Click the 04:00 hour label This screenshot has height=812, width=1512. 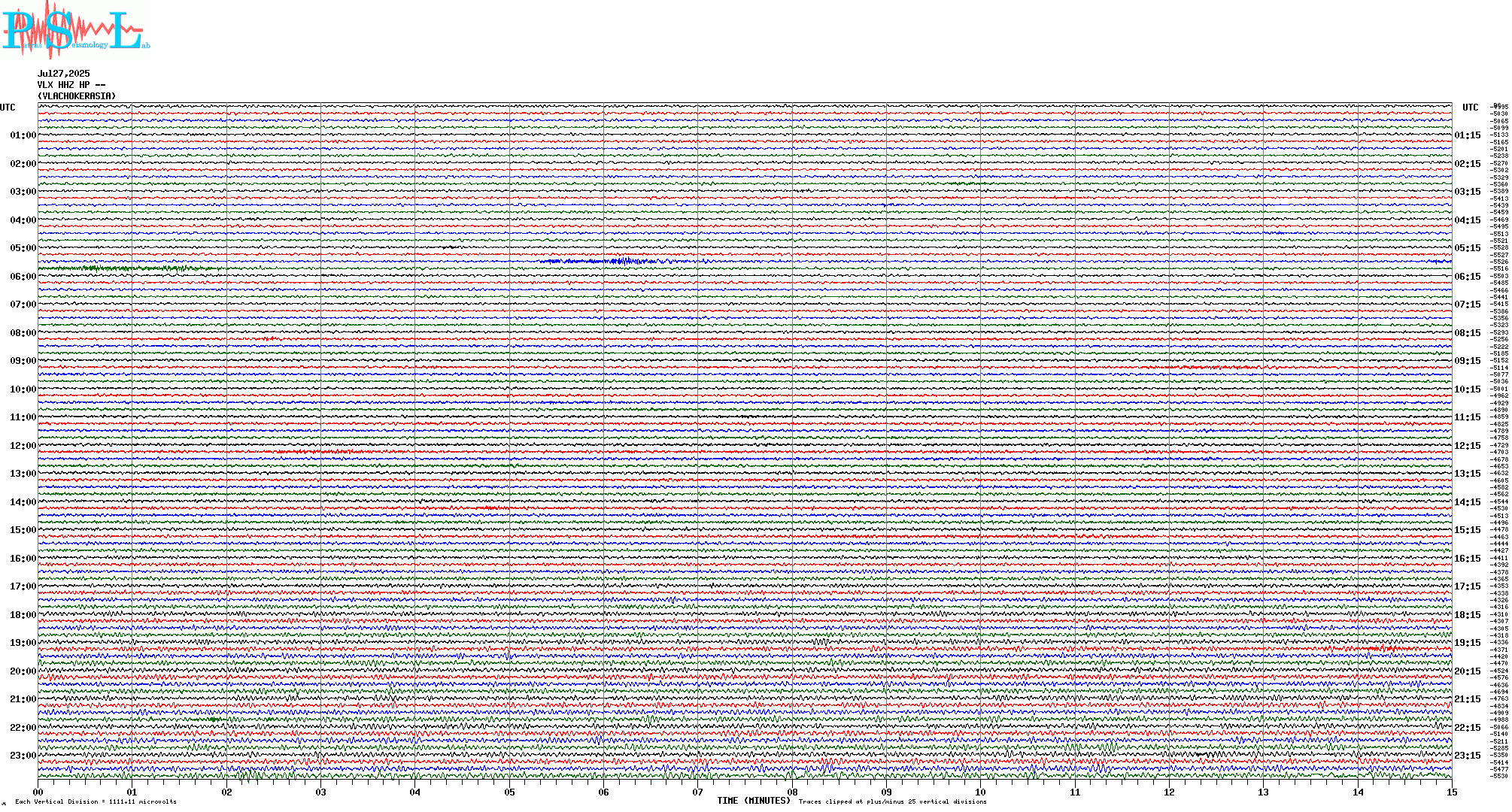pyautogui.click(x=23, y=220)
